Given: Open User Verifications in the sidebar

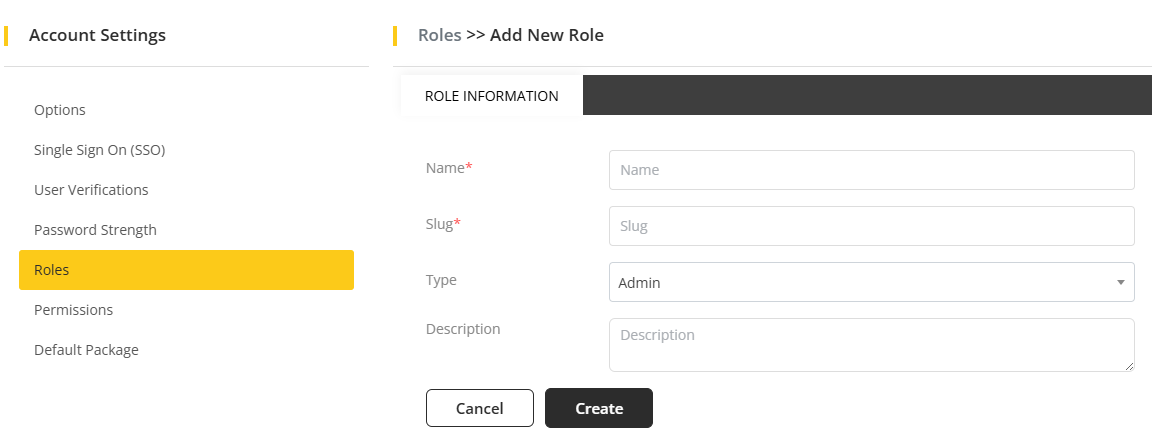Looking at the screenshot, I should (x=91, y=190).
